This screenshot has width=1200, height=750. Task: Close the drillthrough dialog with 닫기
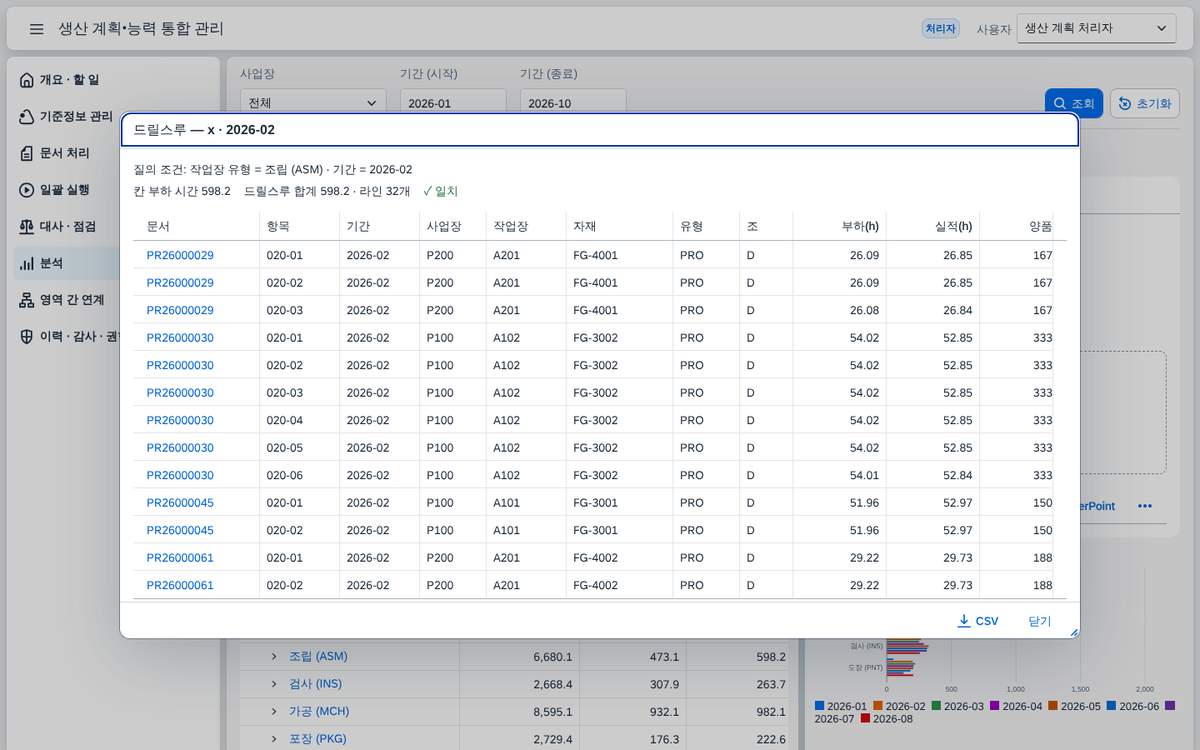tap(1040, 621)
